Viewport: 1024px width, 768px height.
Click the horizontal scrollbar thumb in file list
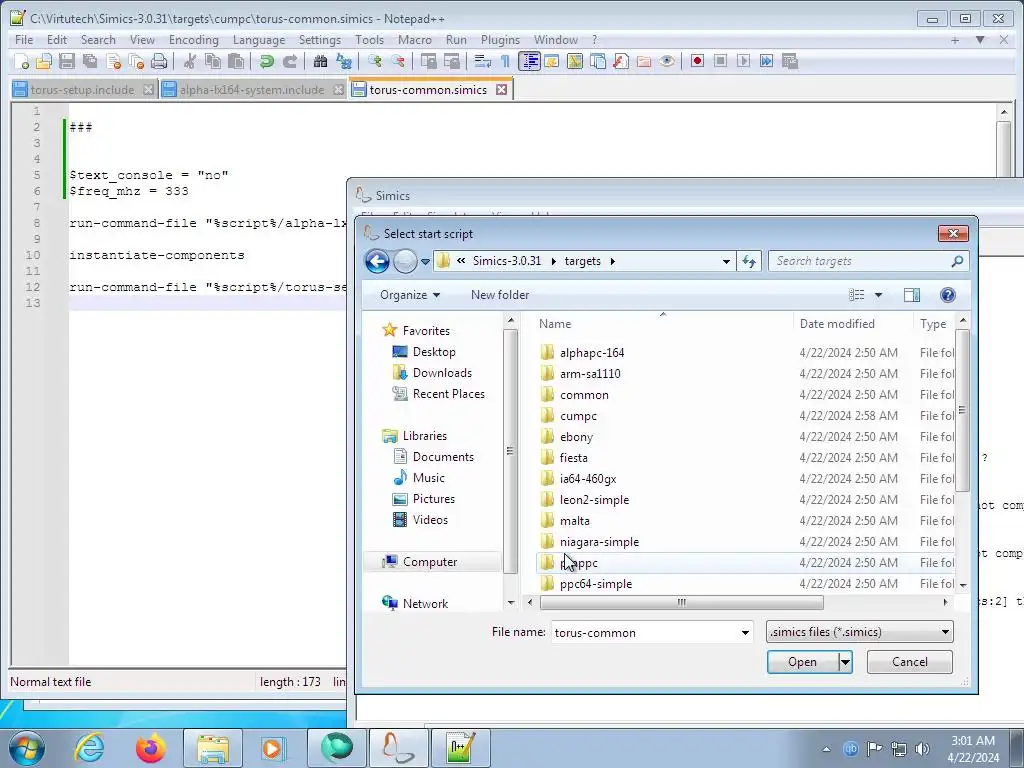(x=681, y=602)
